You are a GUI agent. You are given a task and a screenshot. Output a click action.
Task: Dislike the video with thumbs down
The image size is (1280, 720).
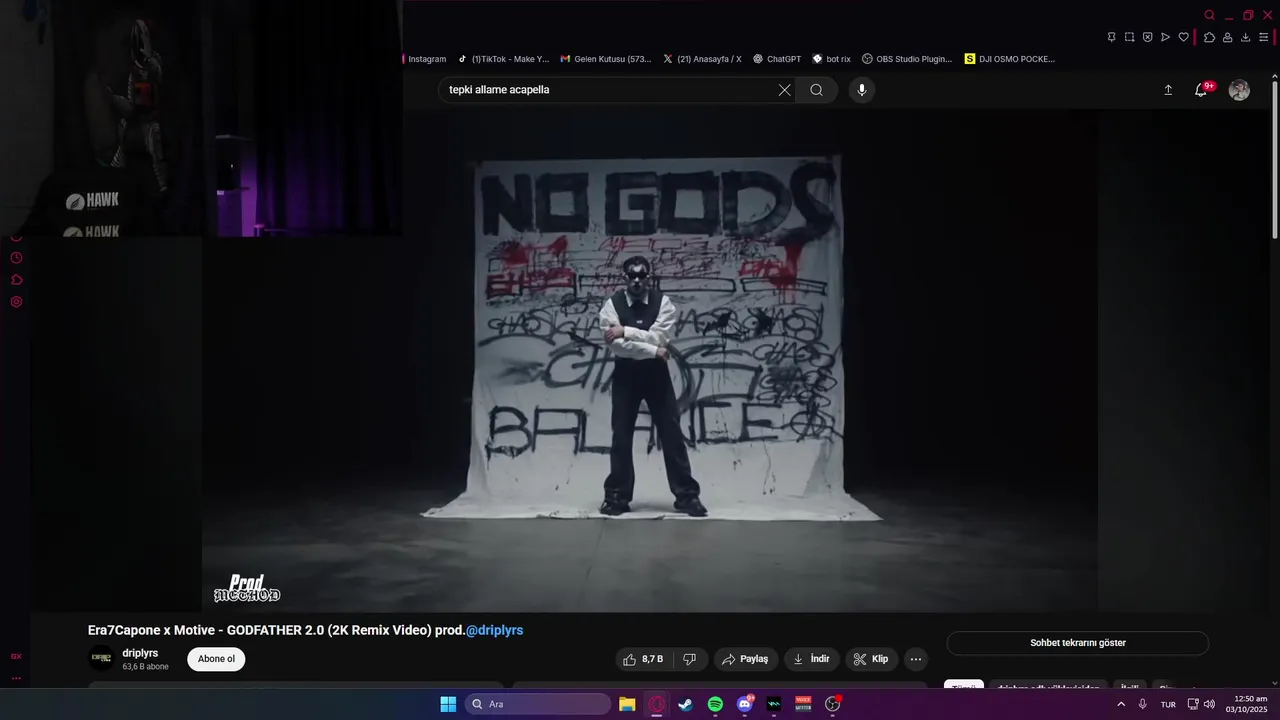coord(689,659)
